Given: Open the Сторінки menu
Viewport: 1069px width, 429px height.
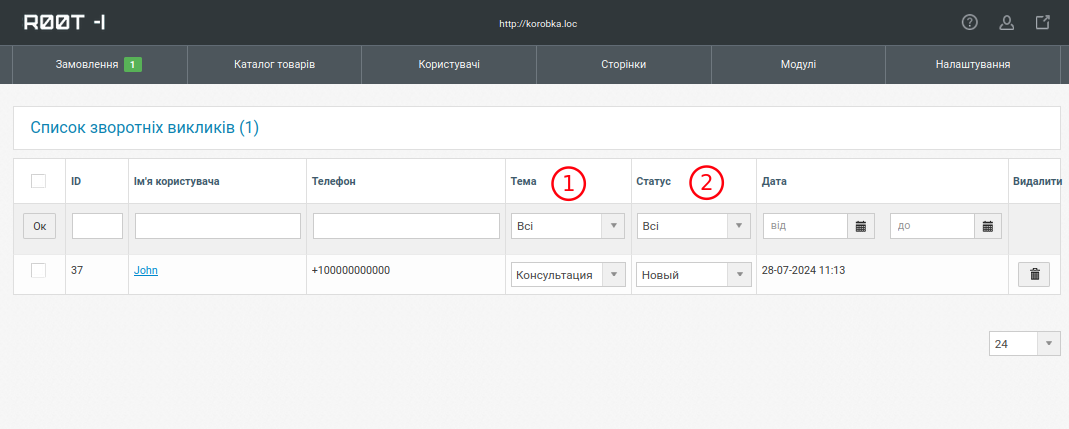Looking at the screenshot, I should (623, 65).
